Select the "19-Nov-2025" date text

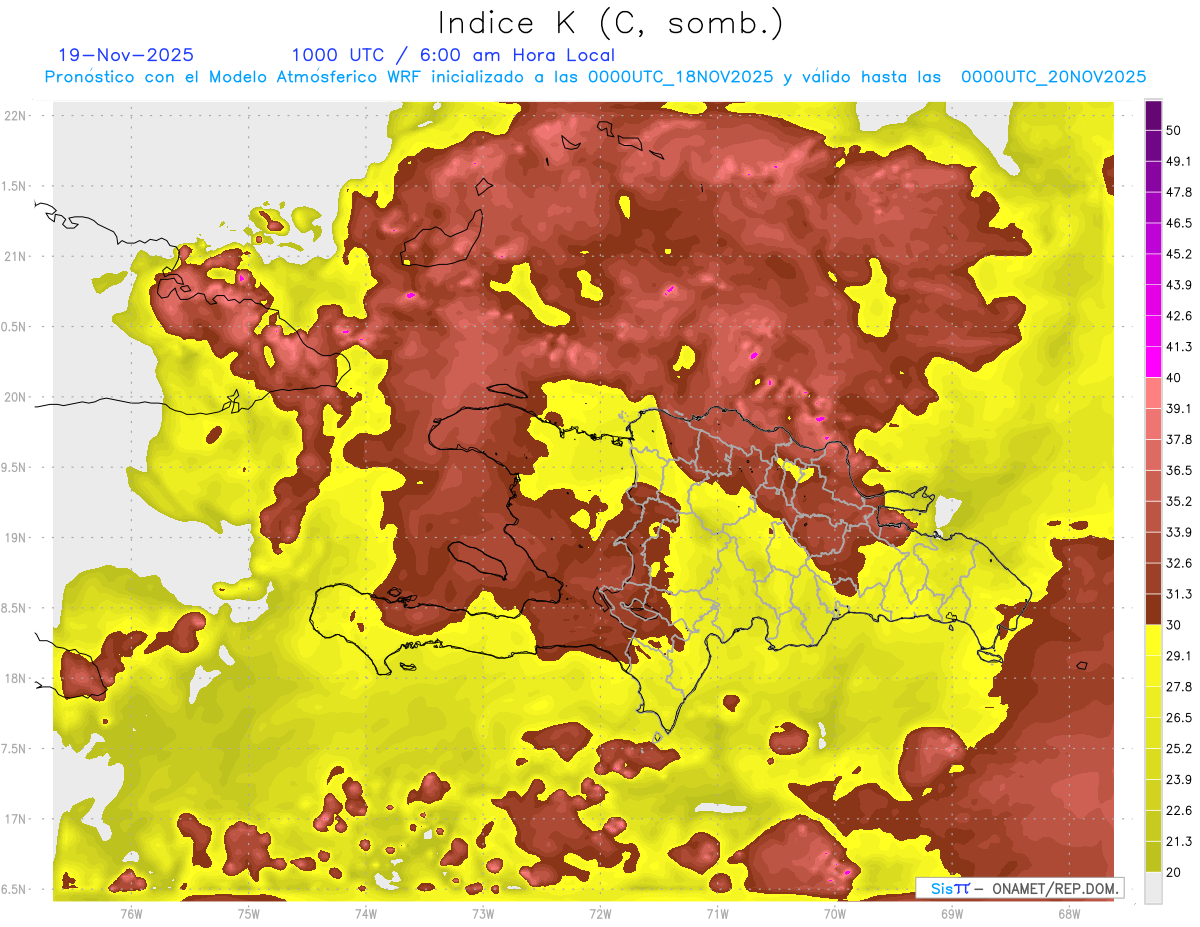pyautogui.click(x=126, y=55)
